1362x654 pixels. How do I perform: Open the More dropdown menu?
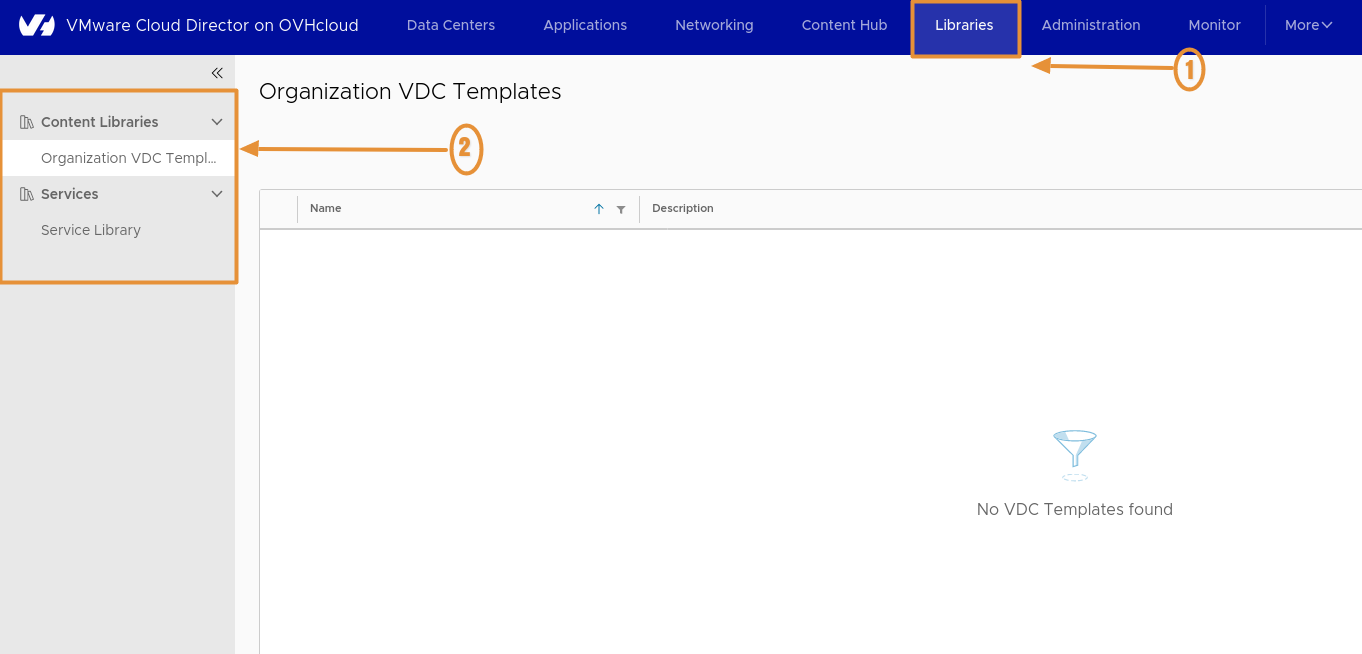click(x=1308, y=25)
